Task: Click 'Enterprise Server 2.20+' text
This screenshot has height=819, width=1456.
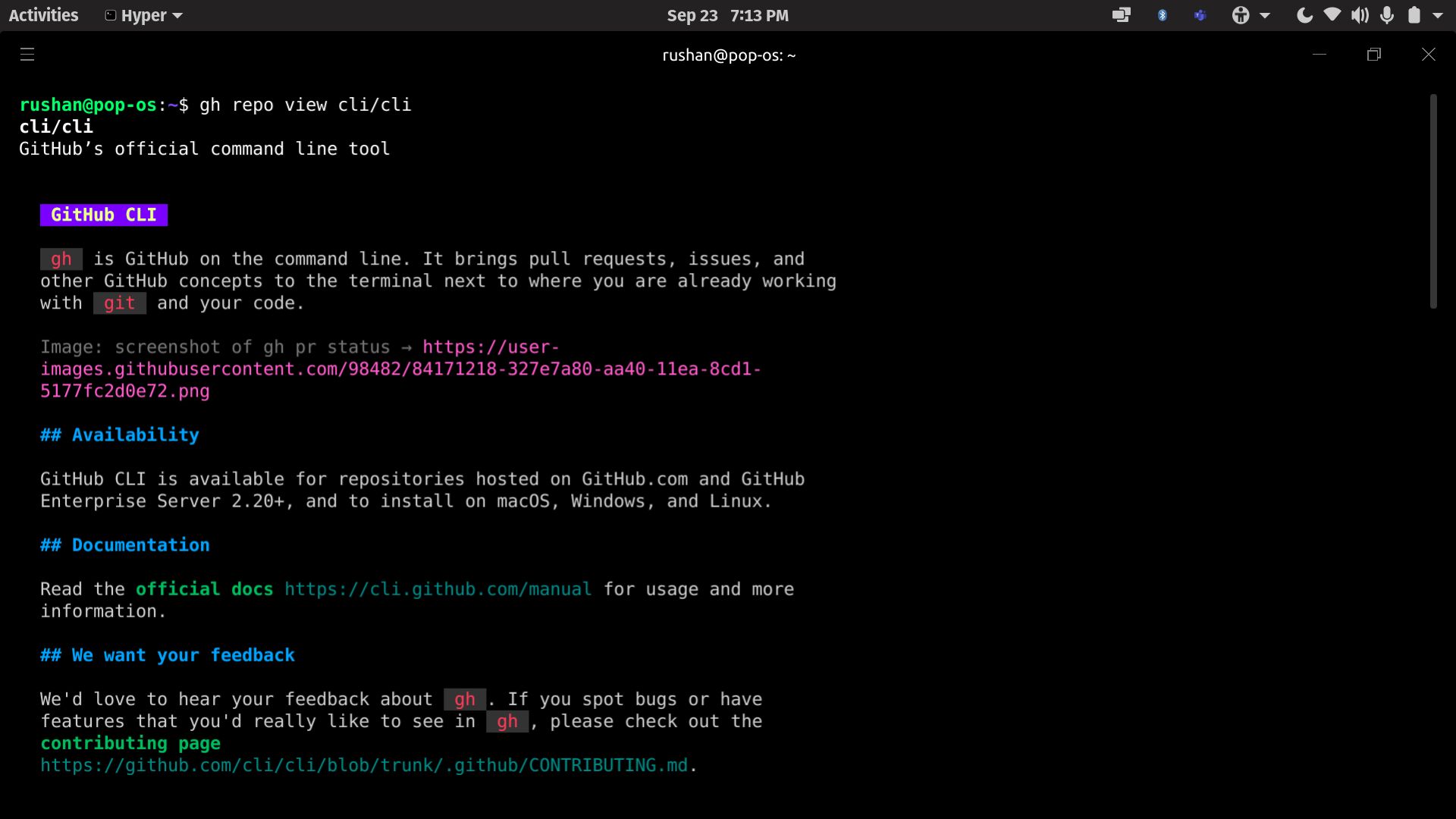Action: pyautogui.click(x=162, y=501)
